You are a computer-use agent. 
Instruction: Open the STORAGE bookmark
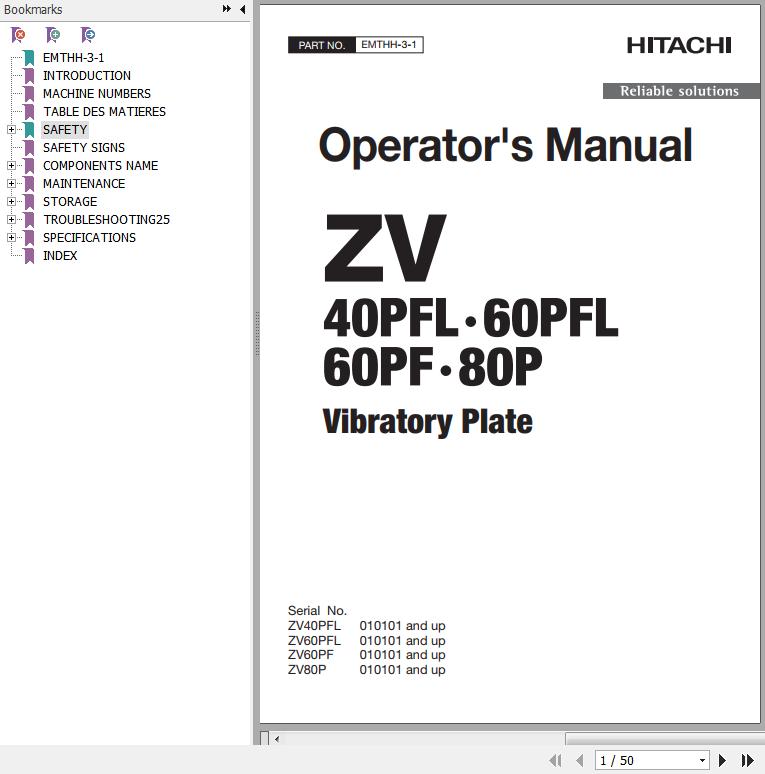tap(70, 202)
